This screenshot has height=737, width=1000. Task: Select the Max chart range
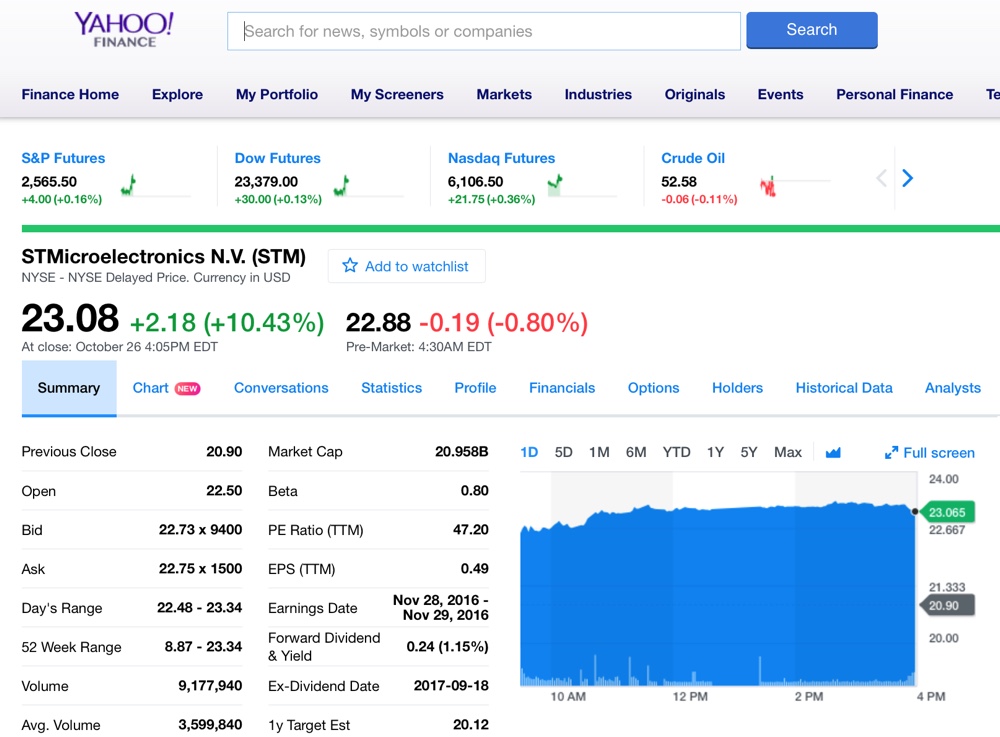788,453
